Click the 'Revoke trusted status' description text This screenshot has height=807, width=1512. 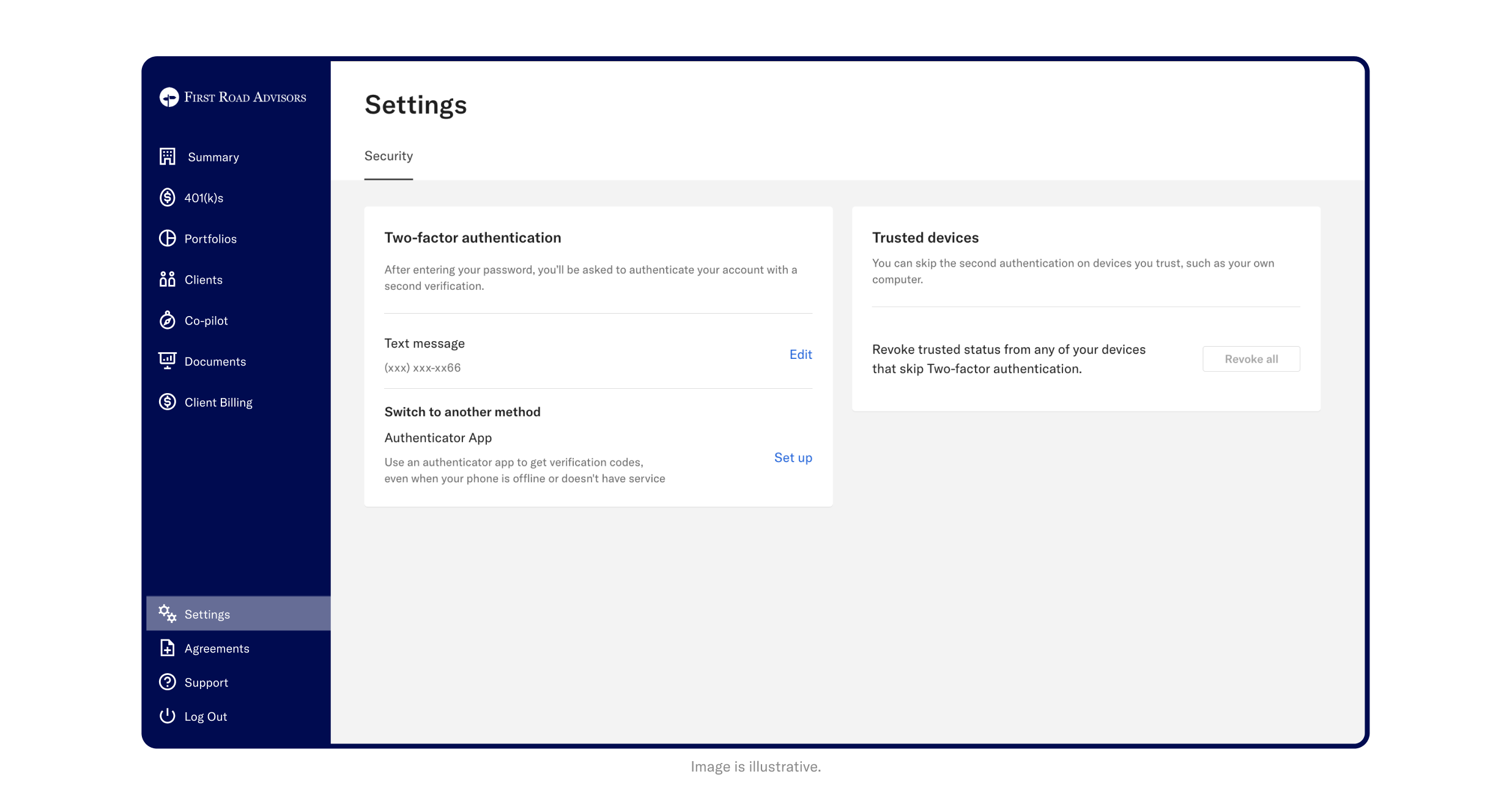click(1009, 359)
